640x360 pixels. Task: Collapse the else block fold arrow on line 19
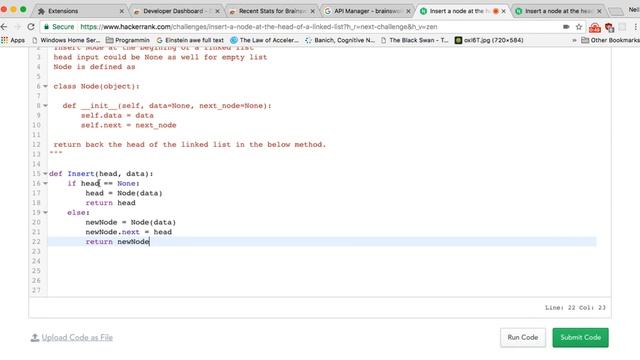pyautogui.click(x=45, y=212)
